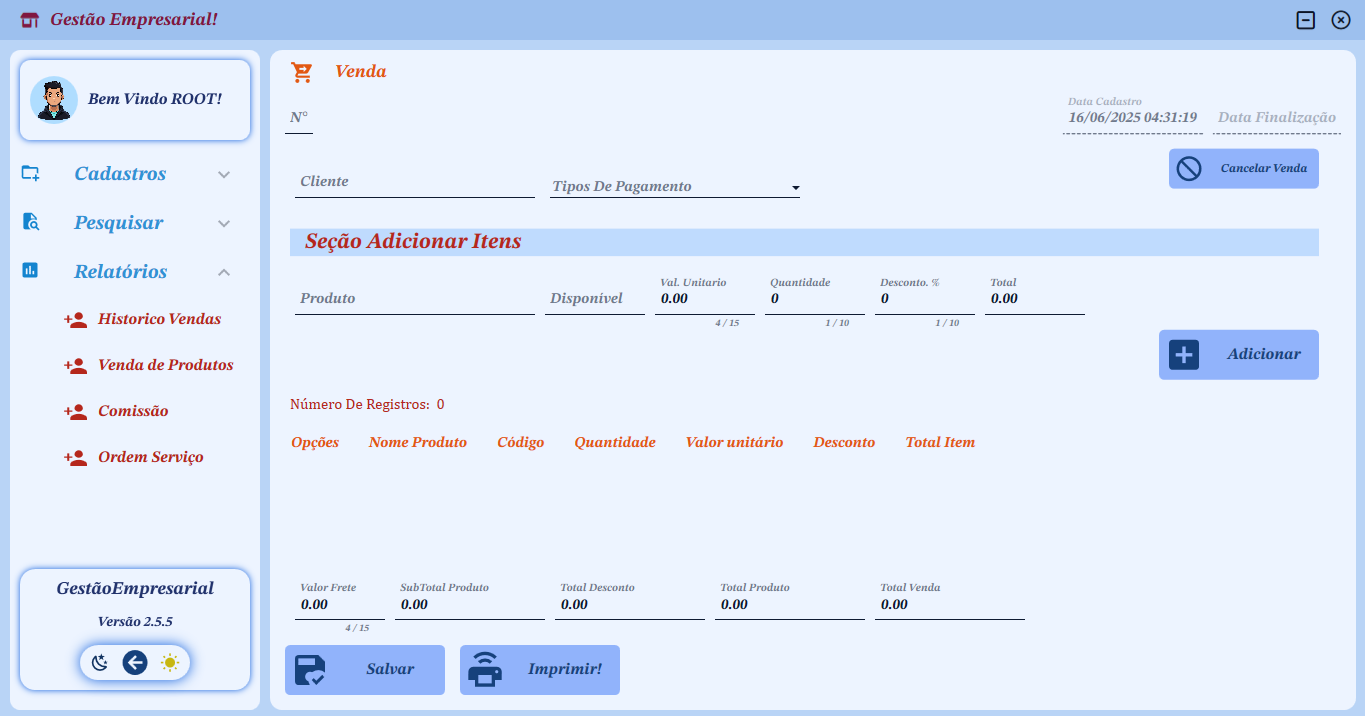Image resolution: width=1365 pixels, height=716 pixels.
Task: Select Venda de Produtos menu item
Action: [x=165, y=365]
